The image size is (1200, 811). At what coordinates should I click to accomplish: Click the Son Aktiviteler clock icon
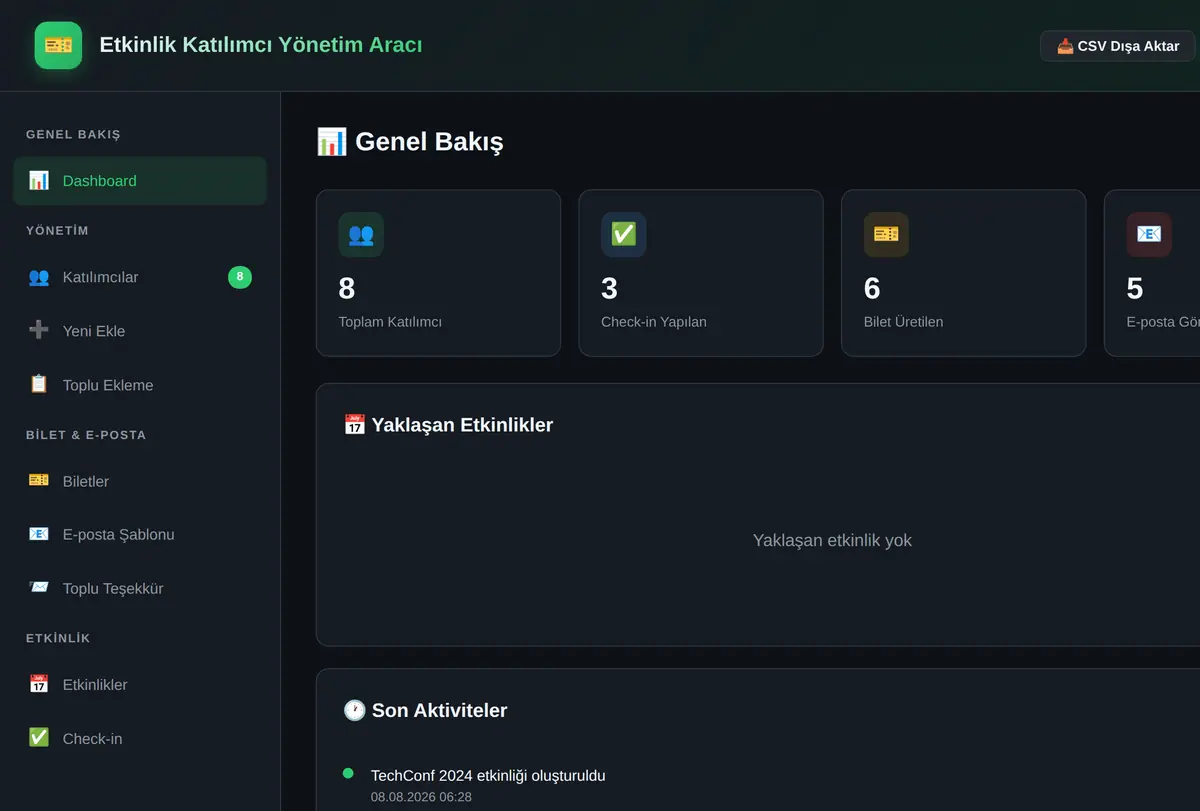point(354,710)
